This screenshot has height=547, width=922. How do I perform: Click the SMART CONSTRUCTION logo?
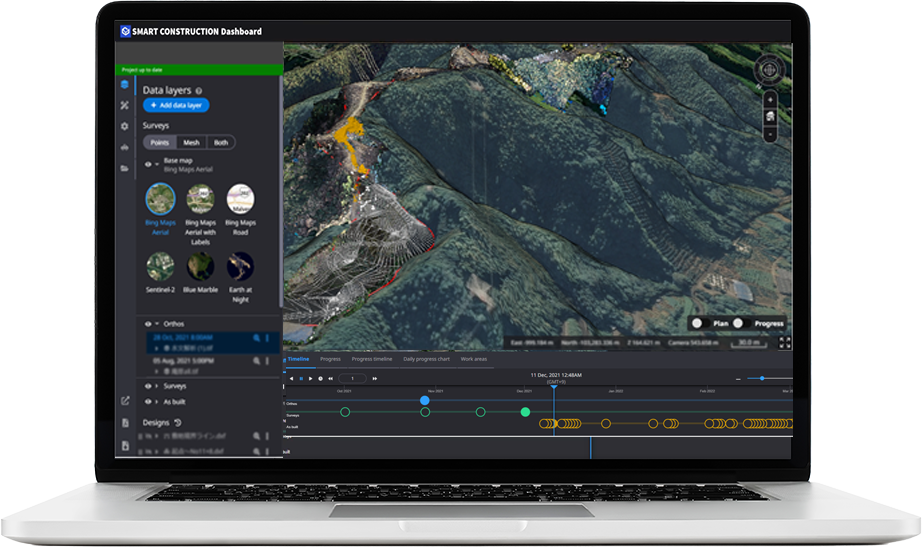point(125,31)
